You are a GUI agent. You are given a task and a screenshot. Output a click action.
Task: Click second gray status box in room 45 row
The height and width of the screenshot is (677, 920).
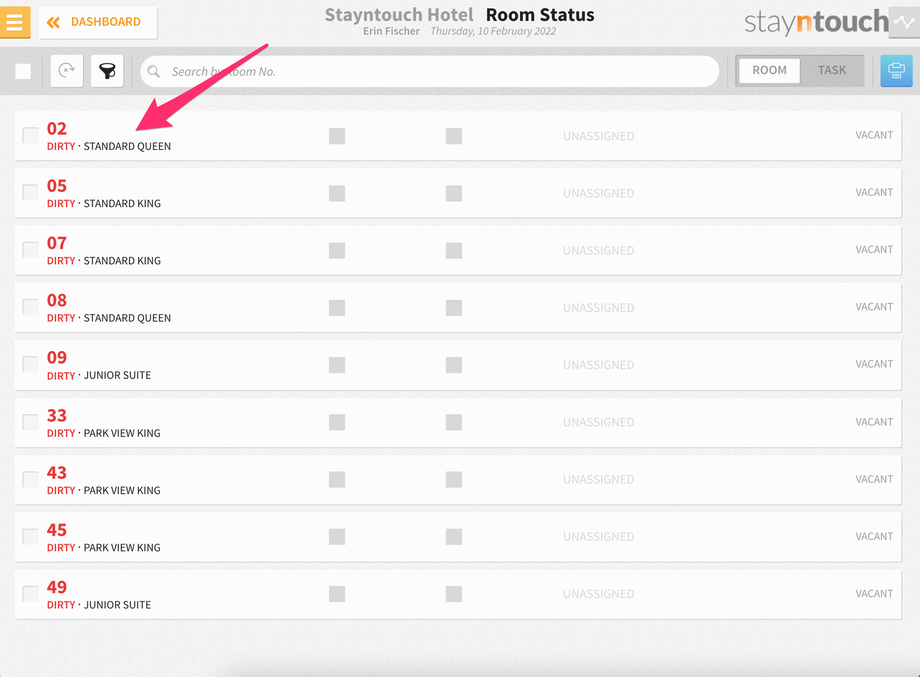click(454, 537)
